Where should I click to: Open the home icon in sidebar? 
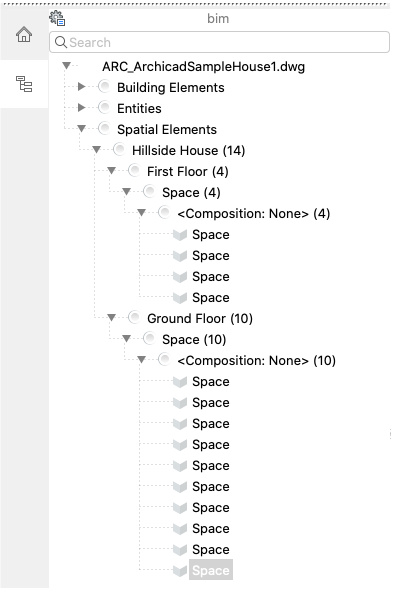[24, 35]
